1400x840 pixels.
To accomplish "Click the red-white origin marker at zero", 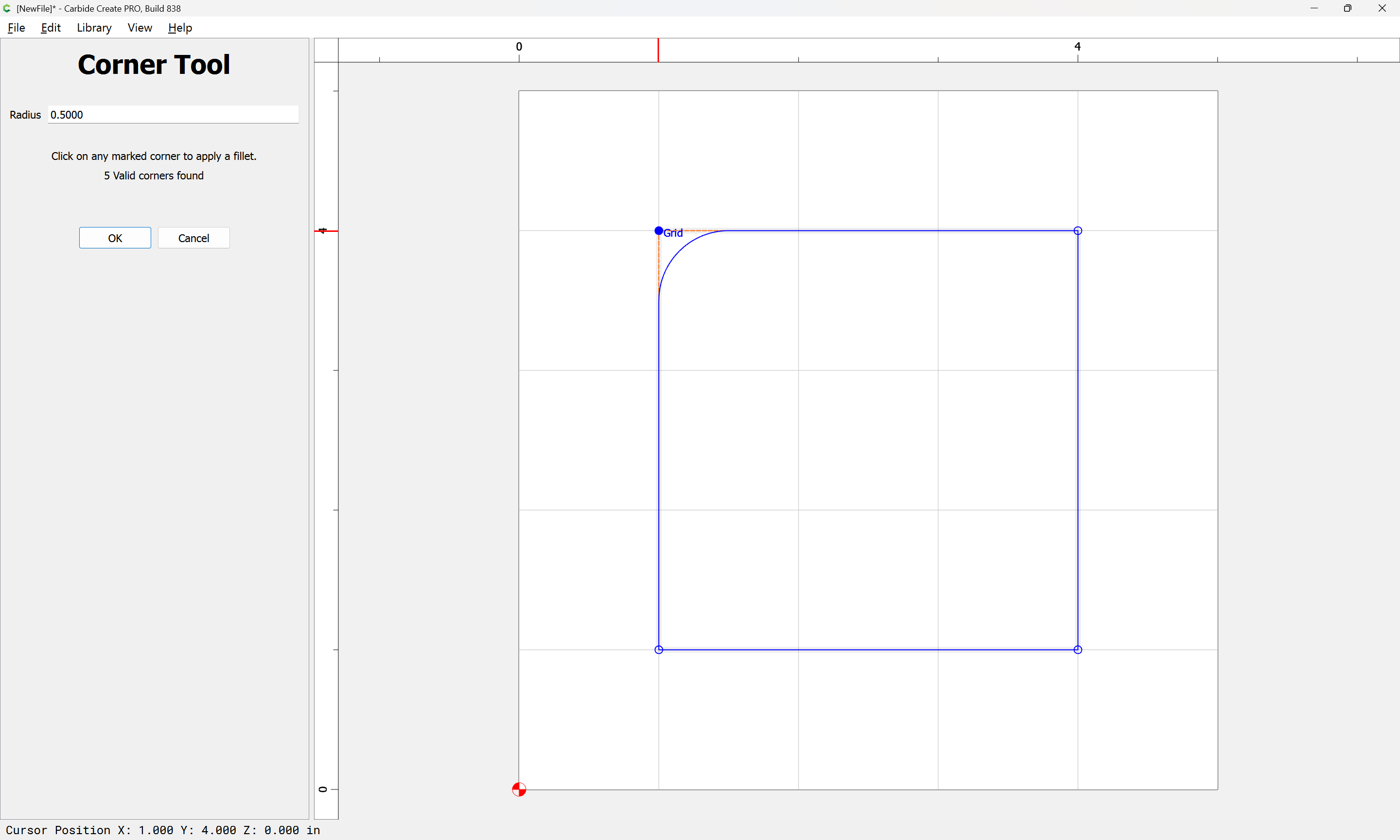I will [519, 789].
